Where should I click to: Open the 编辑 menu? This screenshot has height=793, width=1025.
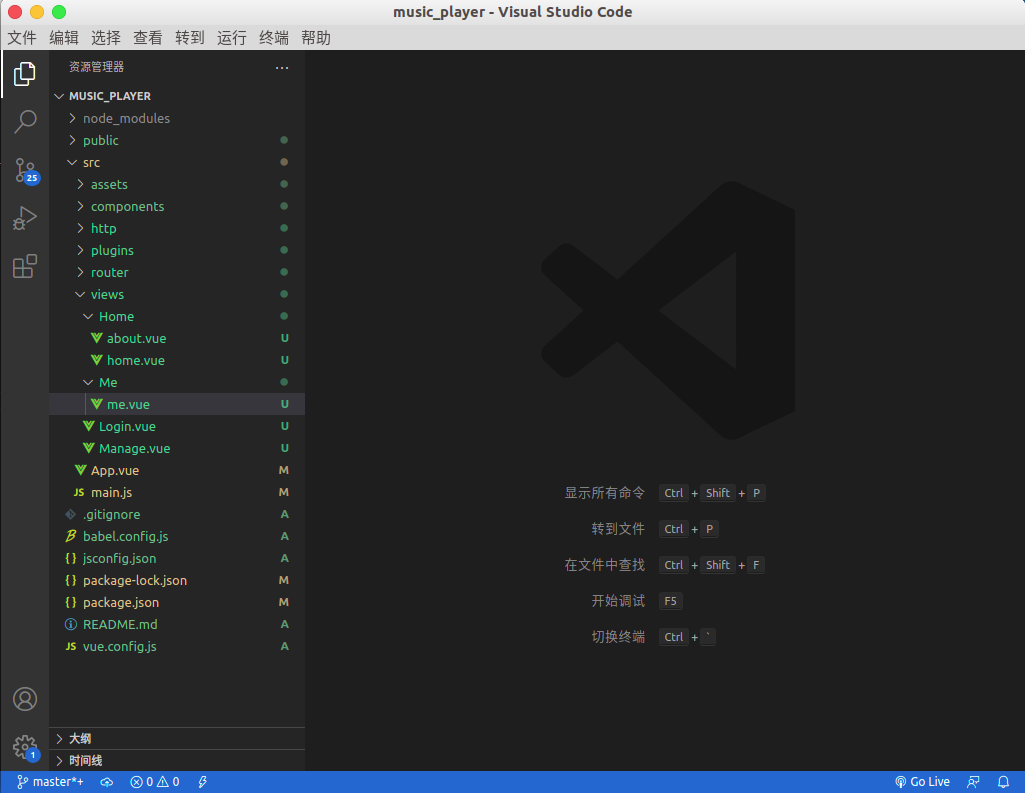pos(63,38)
